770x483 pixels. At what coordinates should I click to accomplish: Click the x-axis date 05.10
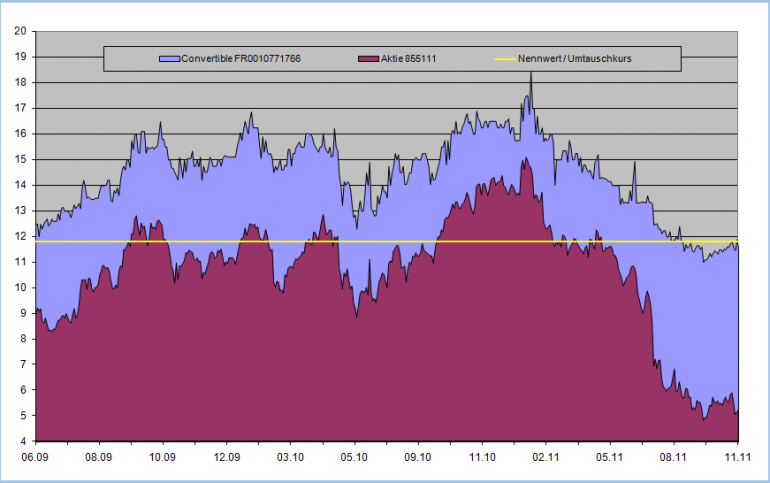click(x=354, y=457)
